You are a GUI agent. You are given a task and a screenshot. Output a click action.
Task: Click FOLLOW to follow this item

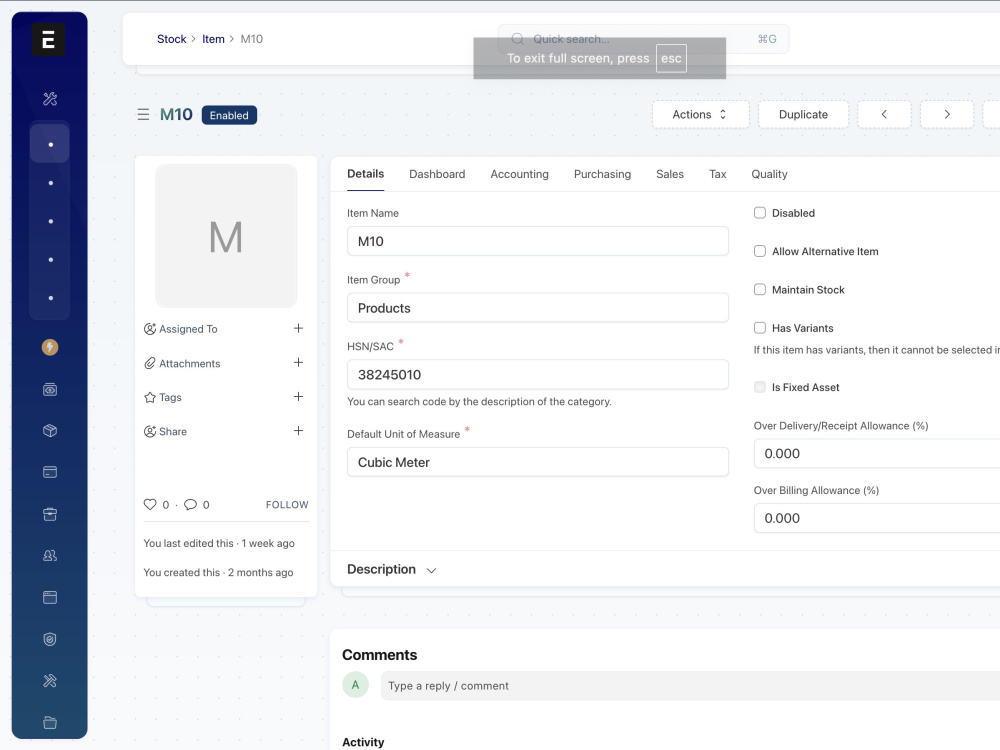click(287, 504)
